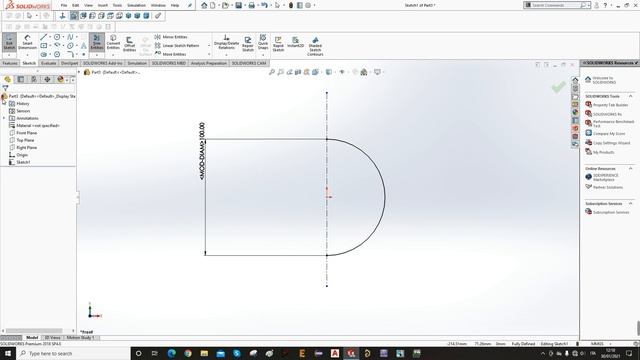The image size is (640, 360).
Task: Select the Smart Dimension tool
Action: tap(27, 42)
